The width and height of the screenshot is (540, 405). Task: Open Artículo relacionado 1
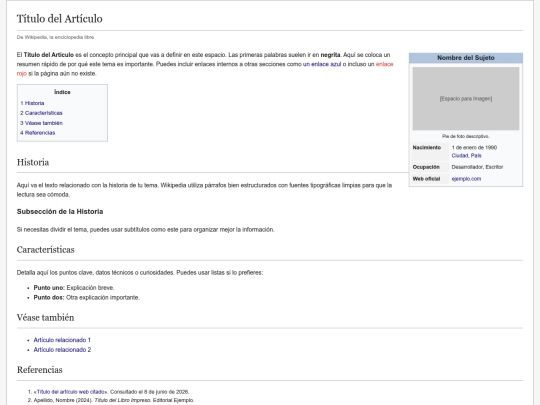pyautogui.click(x=62, y=340)
